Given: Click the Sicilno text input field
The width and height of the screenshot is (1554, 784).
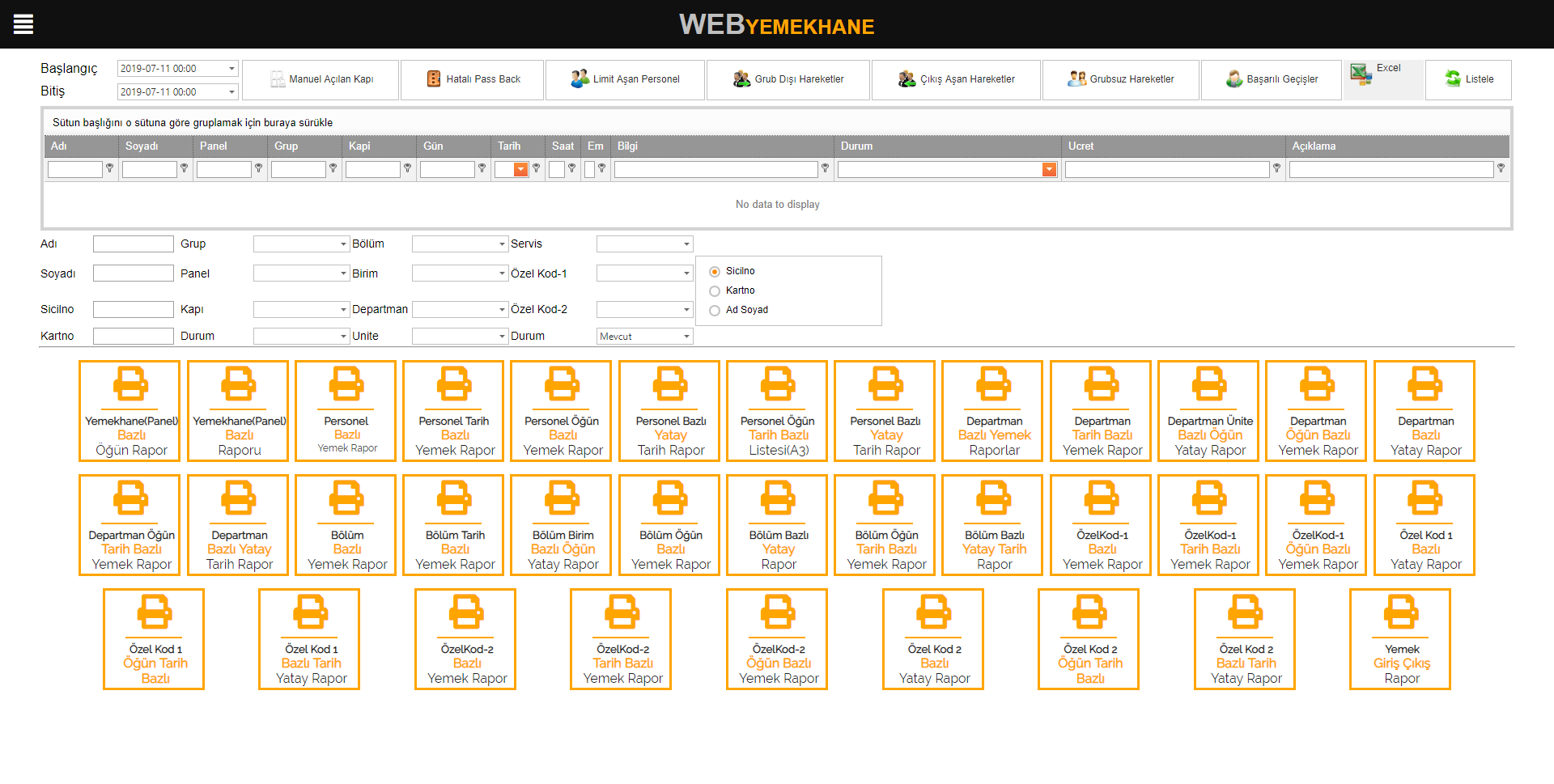Looking at the screenshot, I should point(134,310).
